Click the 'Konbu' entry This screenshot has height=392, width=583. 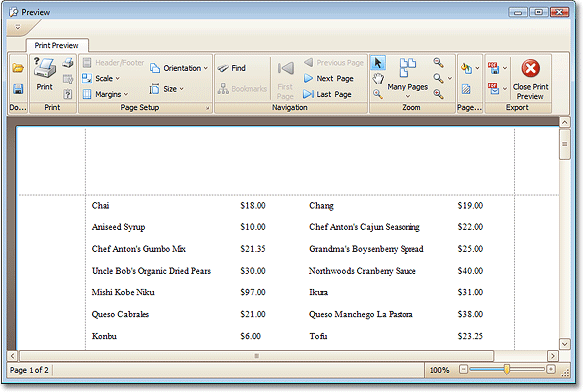[104, 336]
